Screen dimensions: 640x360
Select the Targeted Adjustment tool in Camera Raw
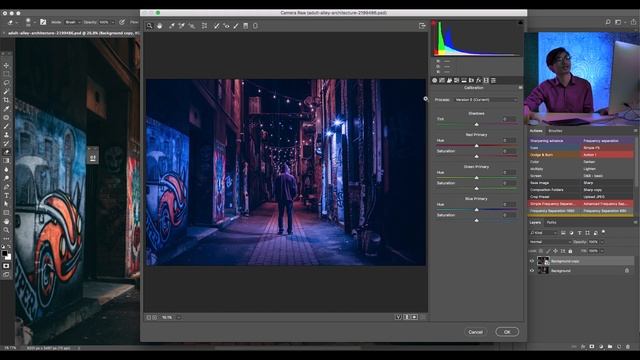pos(192,26)
